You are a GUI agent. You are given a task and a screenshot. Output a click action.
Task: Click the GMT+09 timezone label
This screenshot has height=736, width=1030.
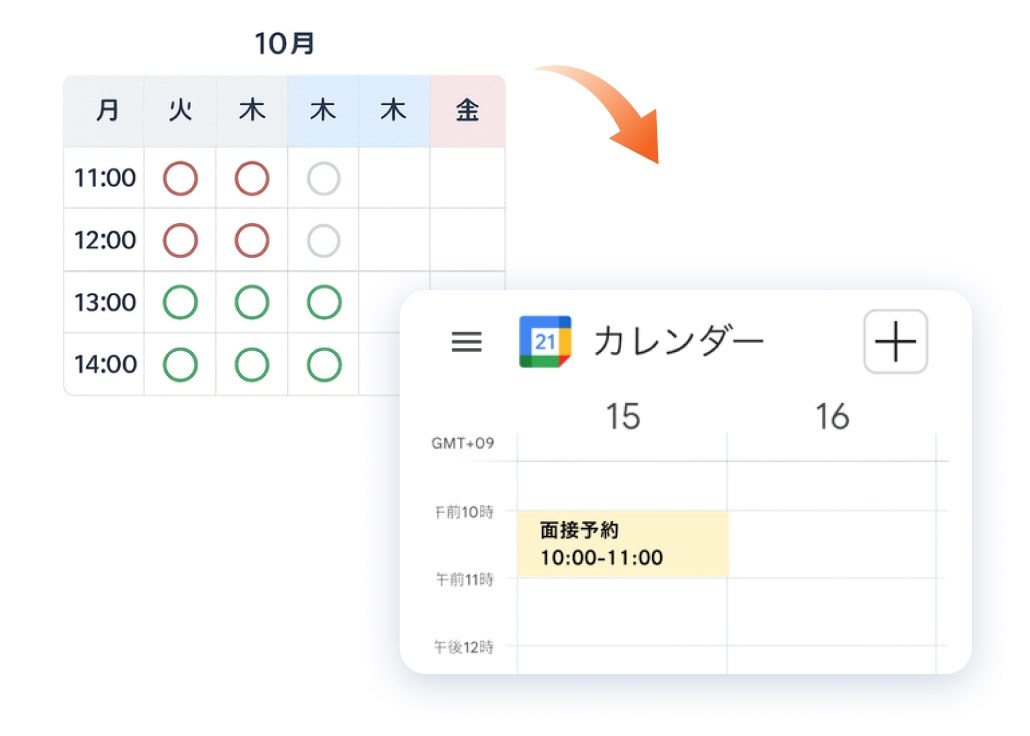(463, 444)
